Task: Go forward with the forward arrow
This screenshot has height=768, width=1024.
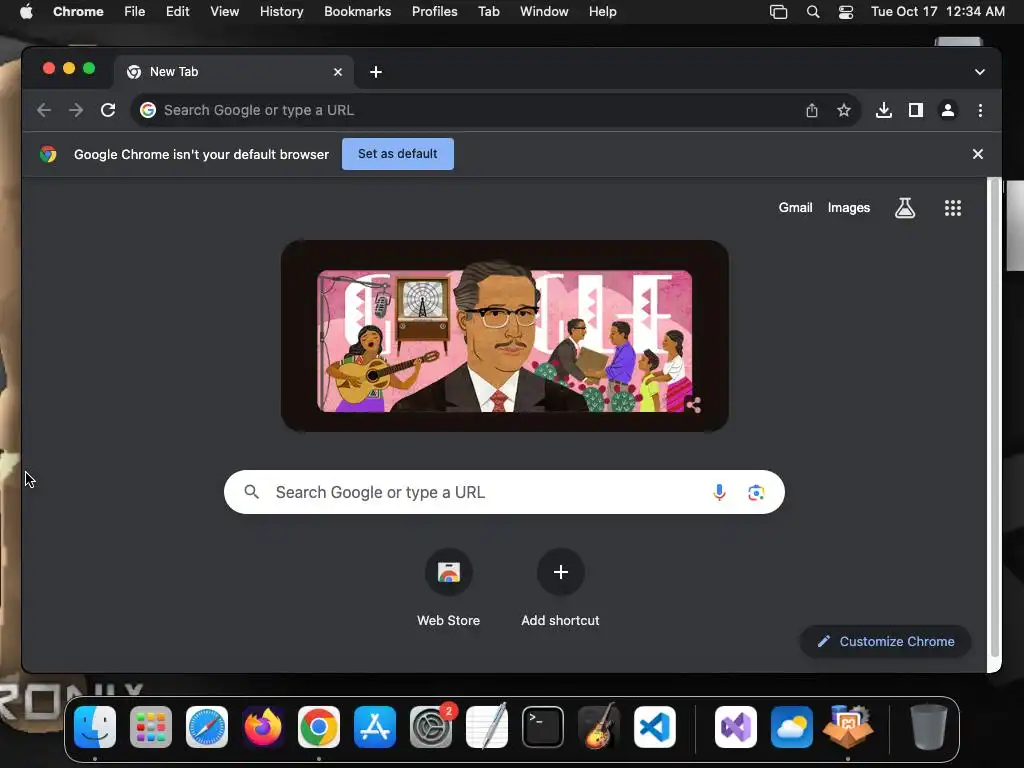Action: point(76,110)
